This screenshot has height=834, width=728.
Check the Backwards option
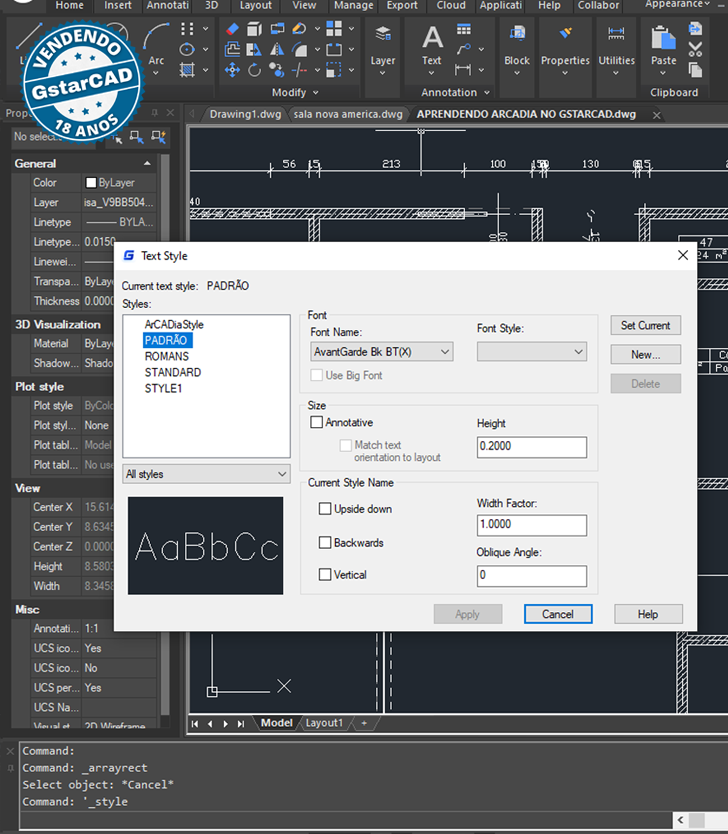325,543
